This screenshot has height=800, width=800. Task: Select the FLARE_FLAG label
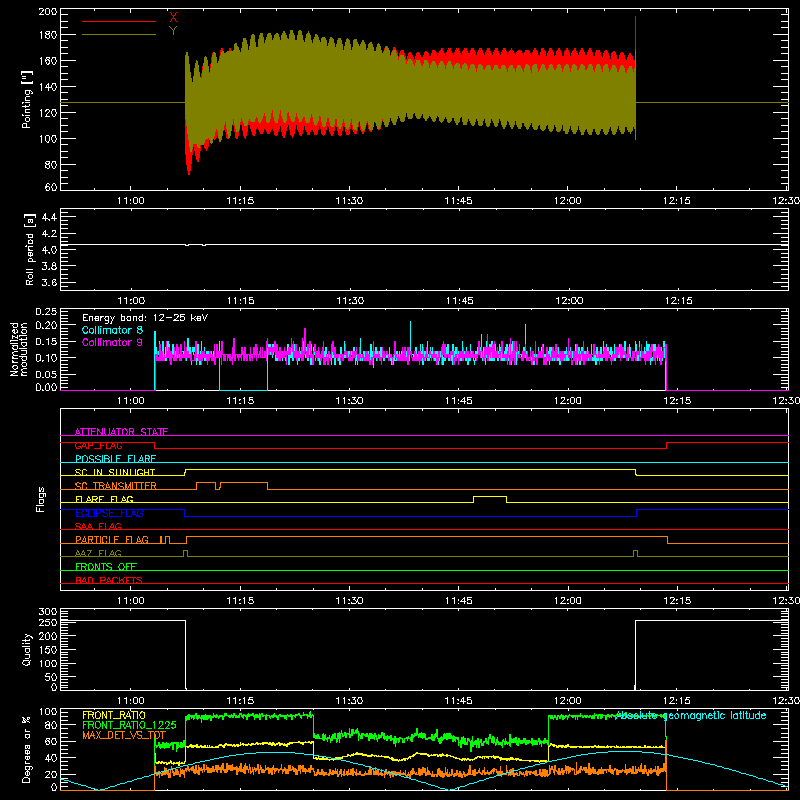104,499
